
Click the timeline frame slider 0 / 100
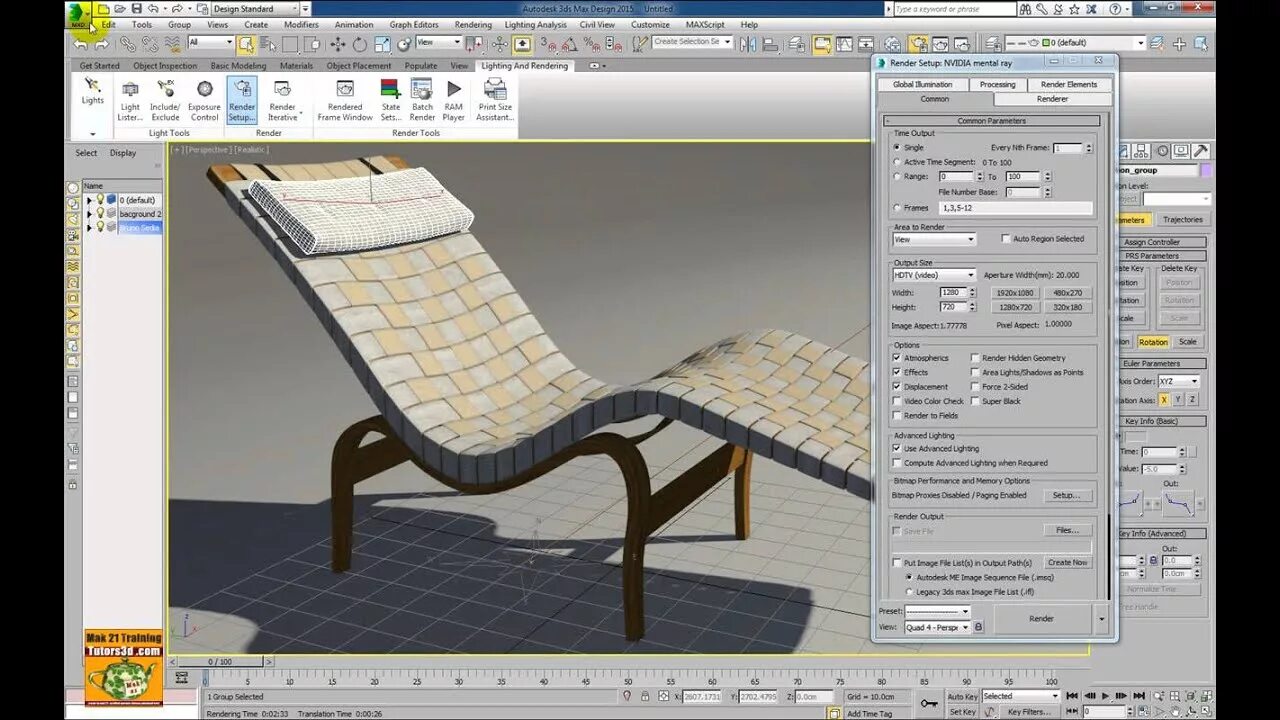(x=220, y=662)
